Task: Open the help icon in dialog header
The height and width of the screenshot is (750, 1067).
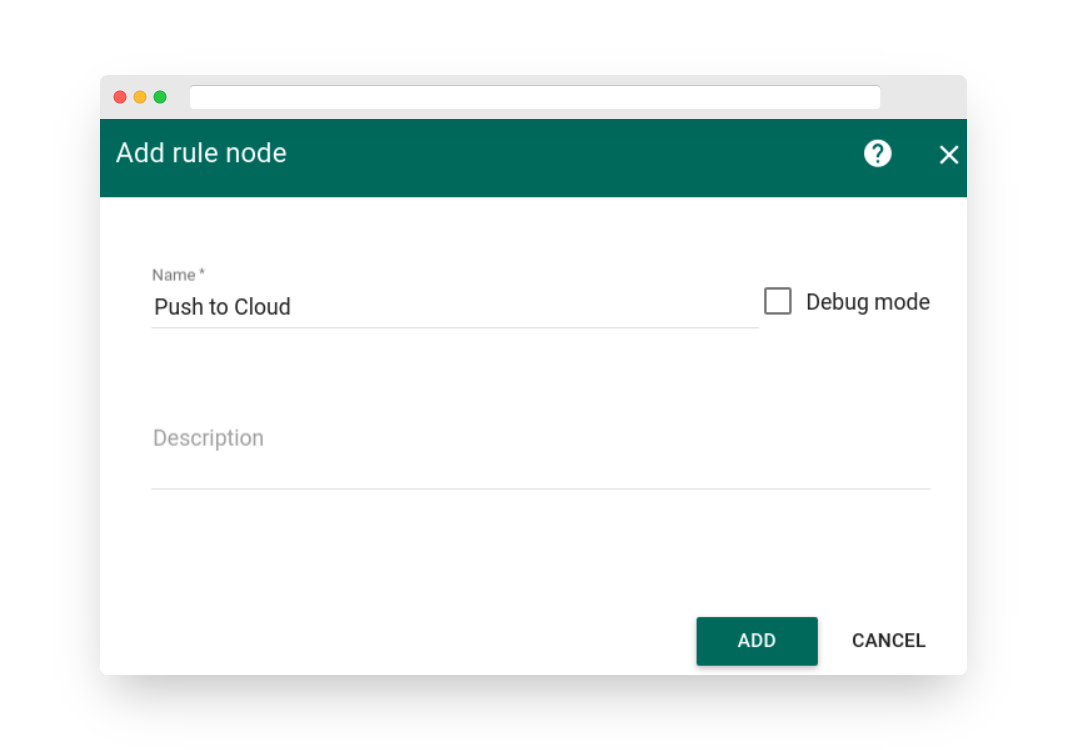Action: click(x=877, y=154)
